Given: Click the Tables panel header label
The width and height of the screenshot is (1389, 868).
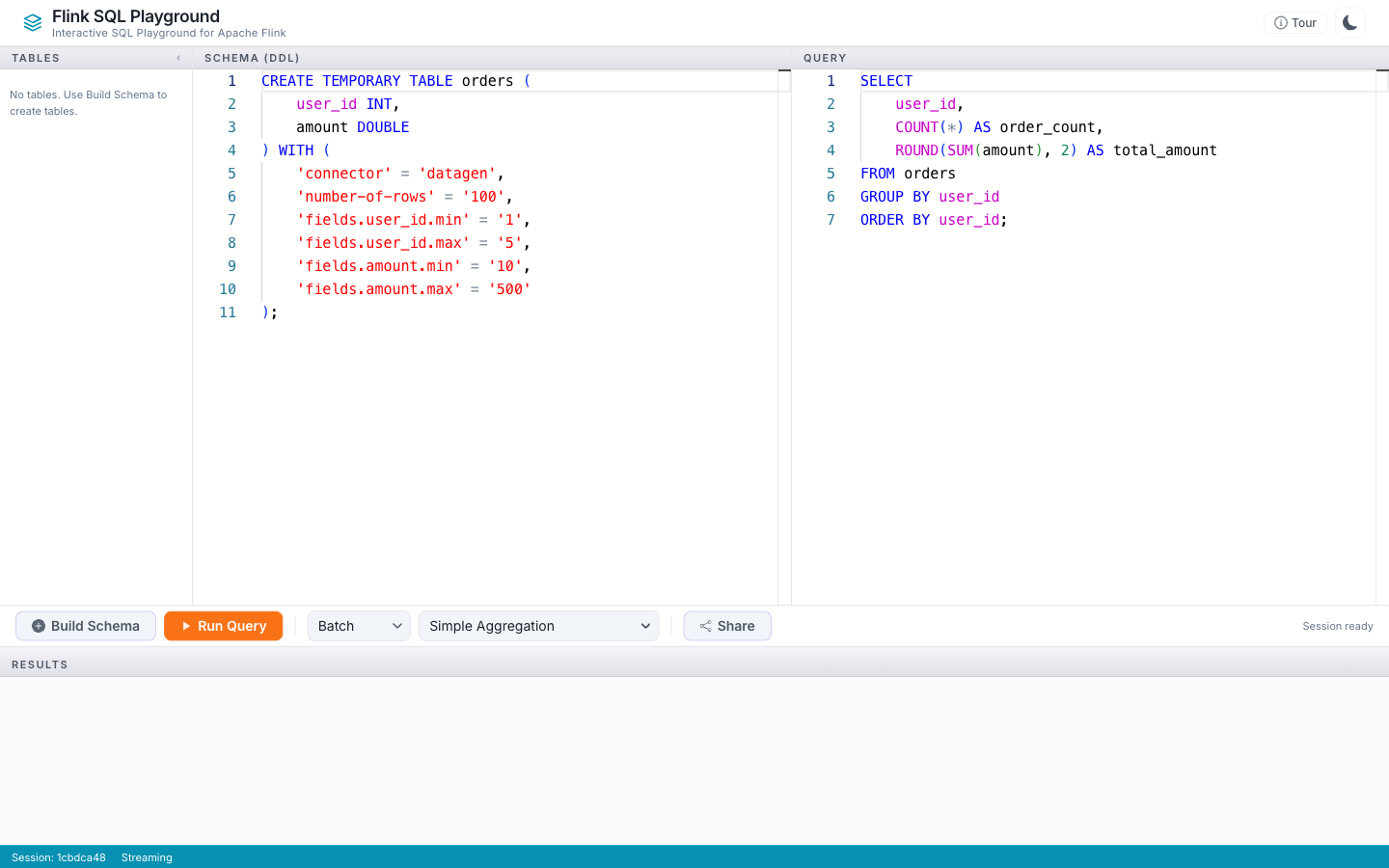Looking at the screenshot, I should point(36,58).
